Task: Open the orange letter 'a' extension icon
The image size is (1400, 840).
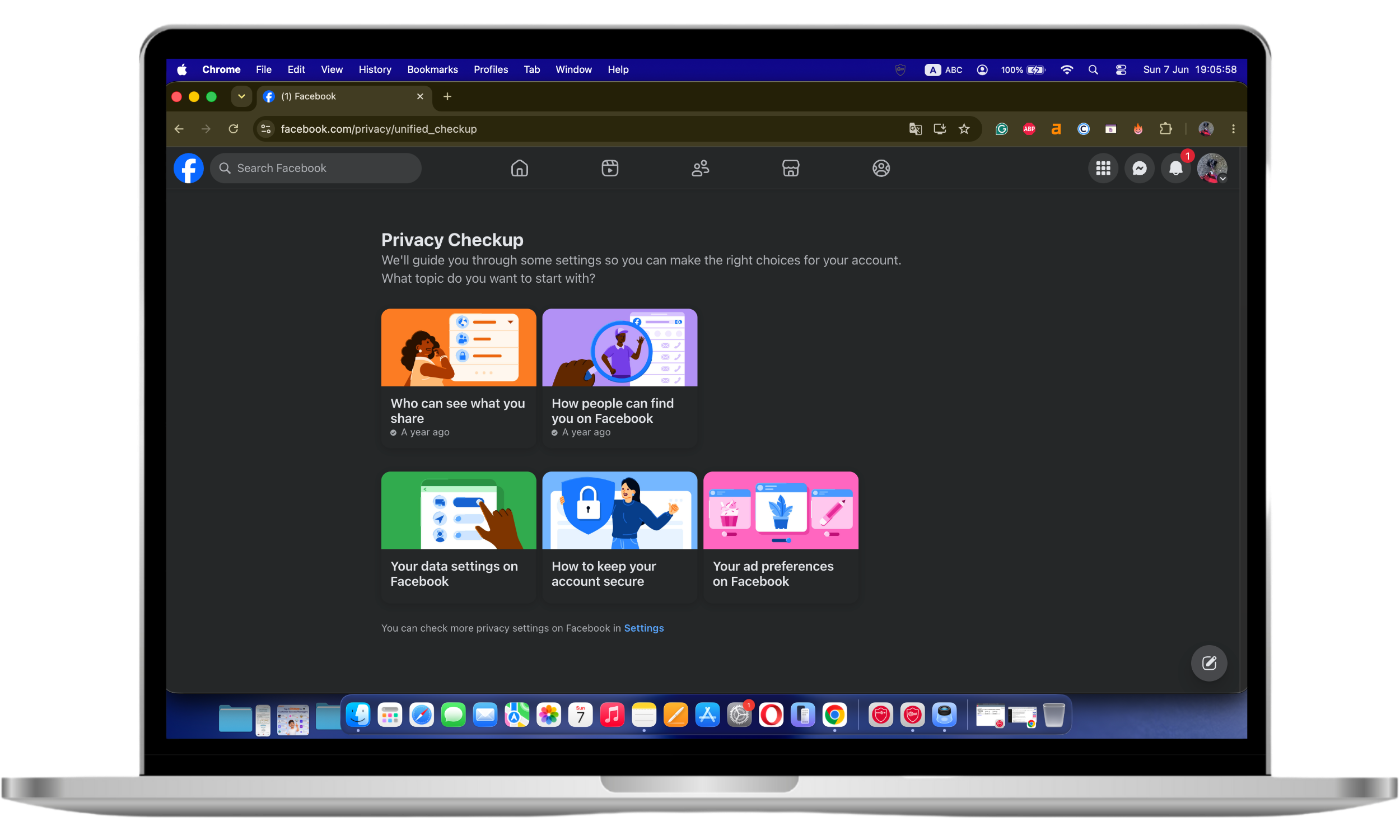Action: click(x=1056, y=129)
